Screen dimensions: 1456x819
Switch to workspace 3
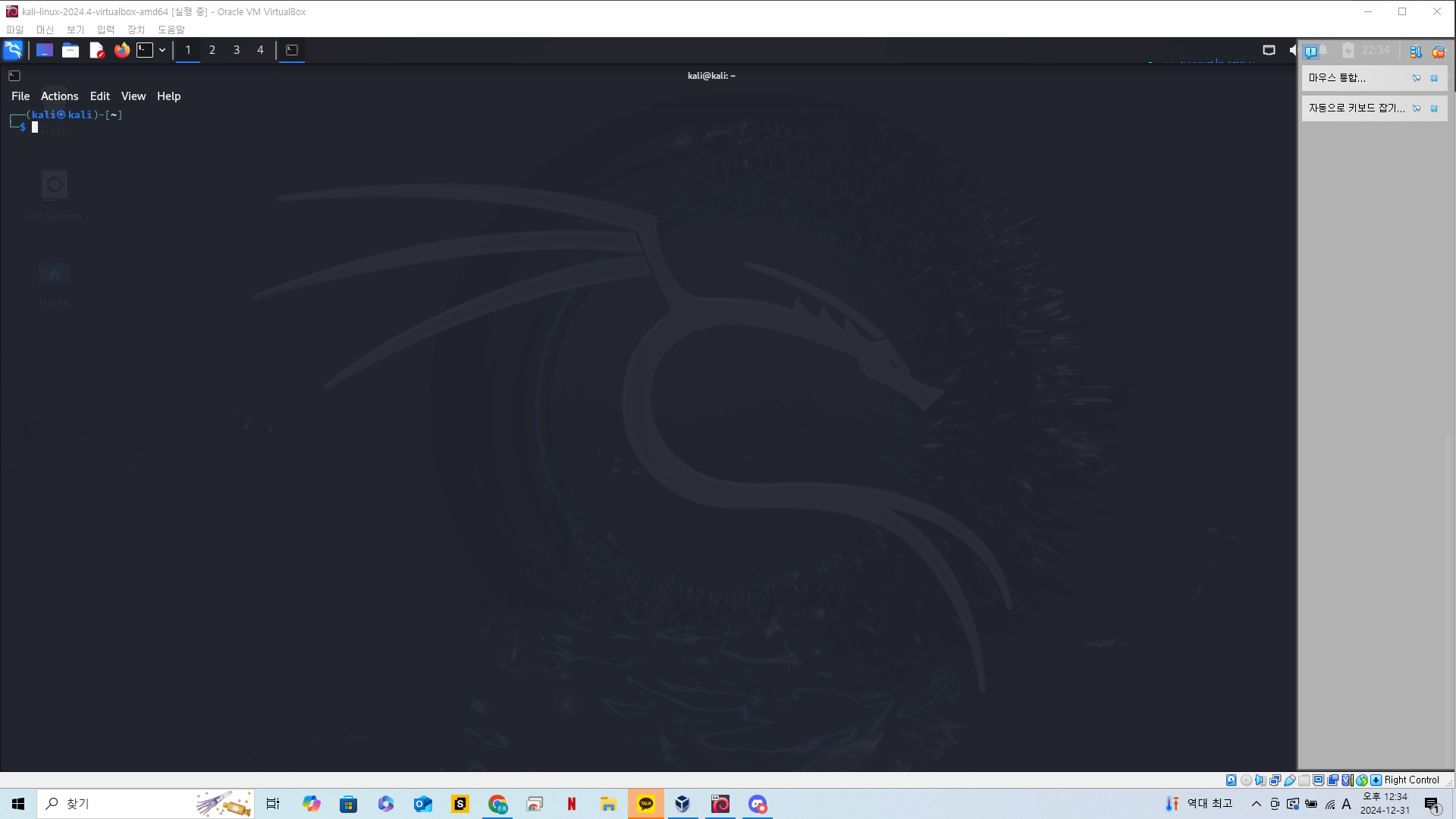click(237, 50)
